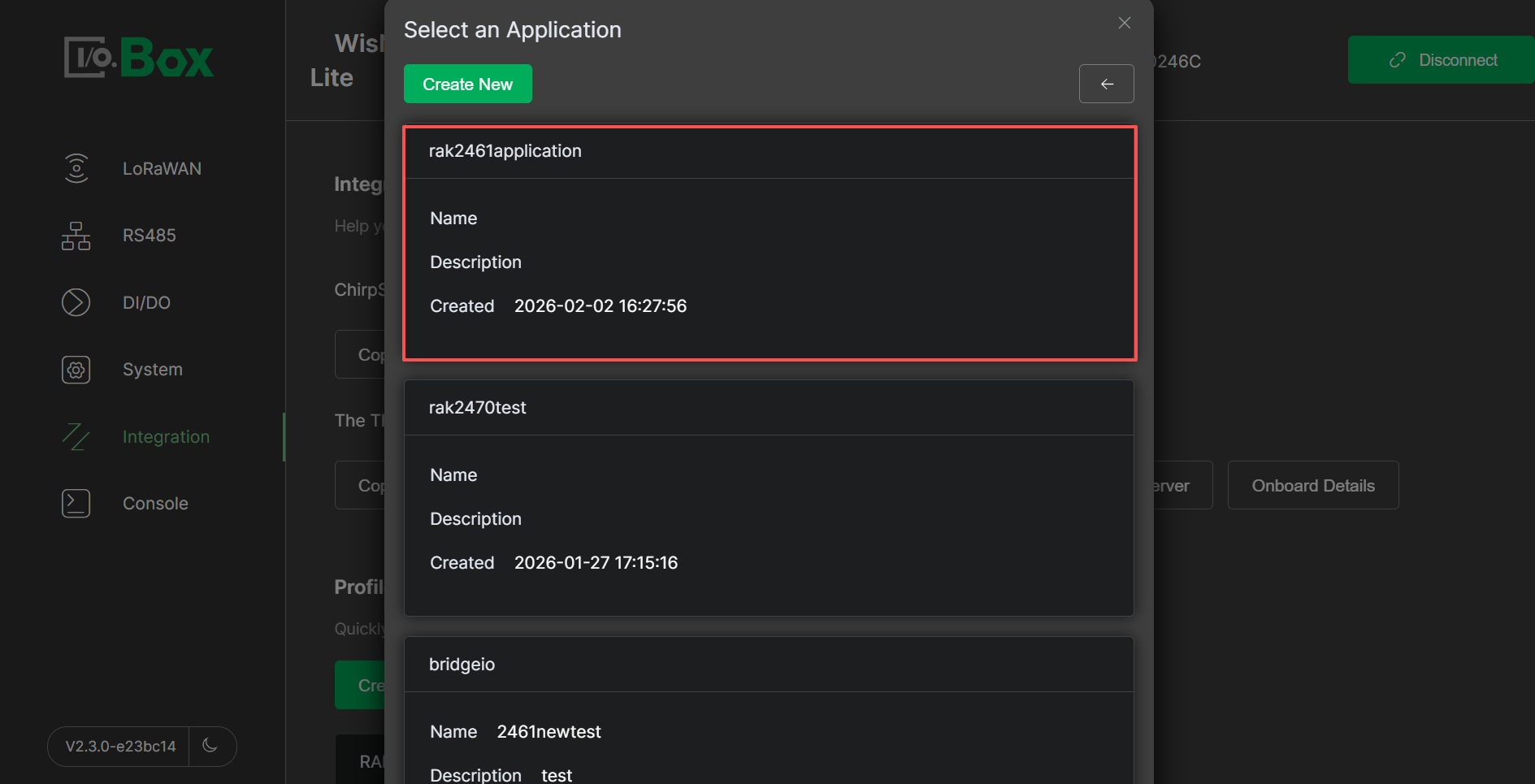This screenshot has width=1535, height=784.
Task: Click the Create New button
Action: [467, 84]
